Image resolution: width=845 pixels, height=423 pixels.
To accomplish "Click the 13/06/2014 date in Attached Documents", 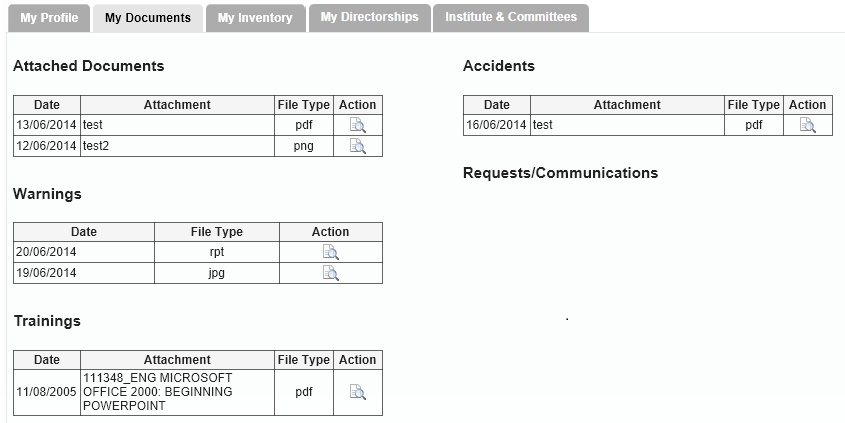I will point(46,125).
